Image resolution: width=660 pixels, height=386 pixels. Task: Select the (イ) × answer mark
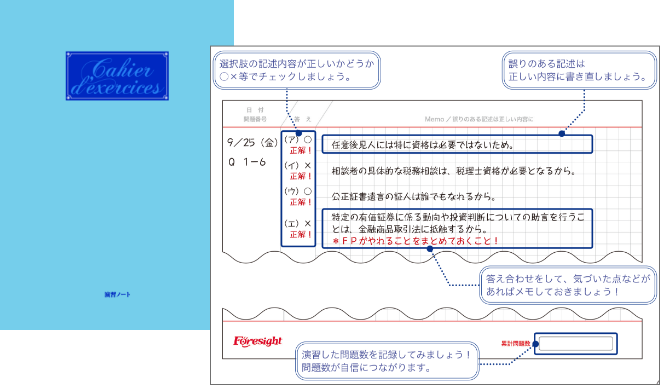tap(298, 166)
